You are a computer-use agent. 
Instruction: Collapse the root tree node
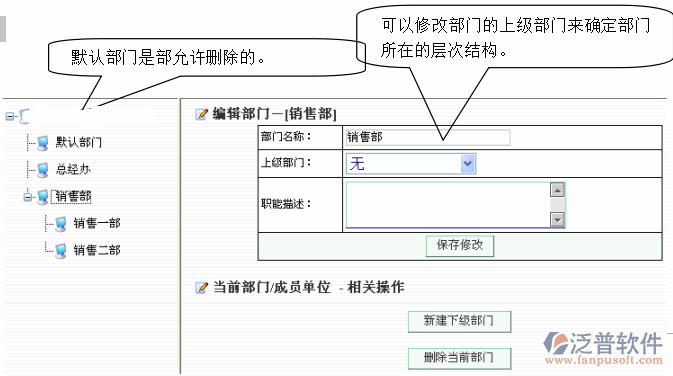9,116
